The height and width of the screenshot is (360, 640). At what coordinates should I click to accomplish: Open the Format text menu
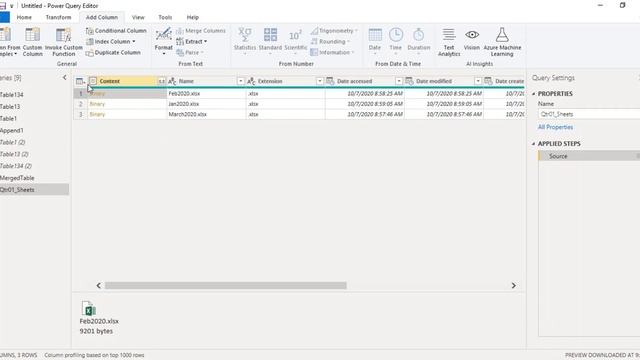coord(163,41)
